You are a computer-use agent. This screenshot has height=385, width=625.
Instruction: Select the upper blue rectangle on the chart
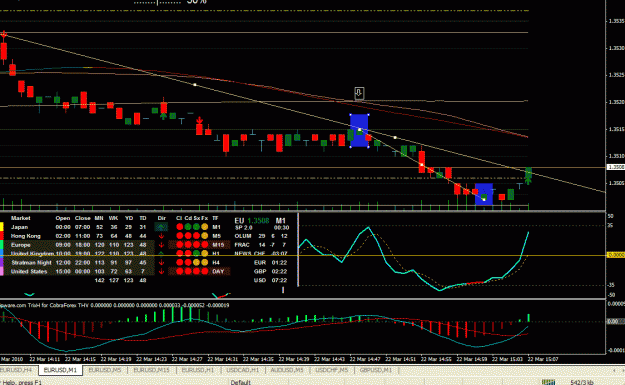359,131
